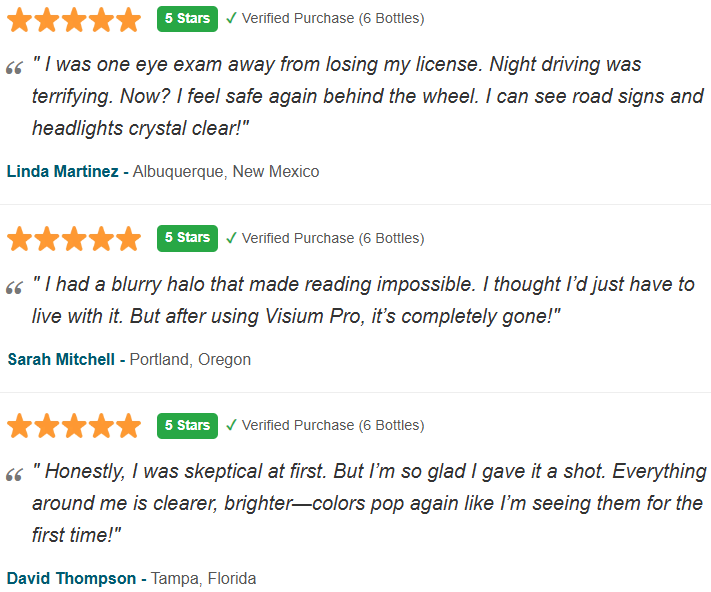Click the quote icon beside the blurry halo review

(15, 288)
